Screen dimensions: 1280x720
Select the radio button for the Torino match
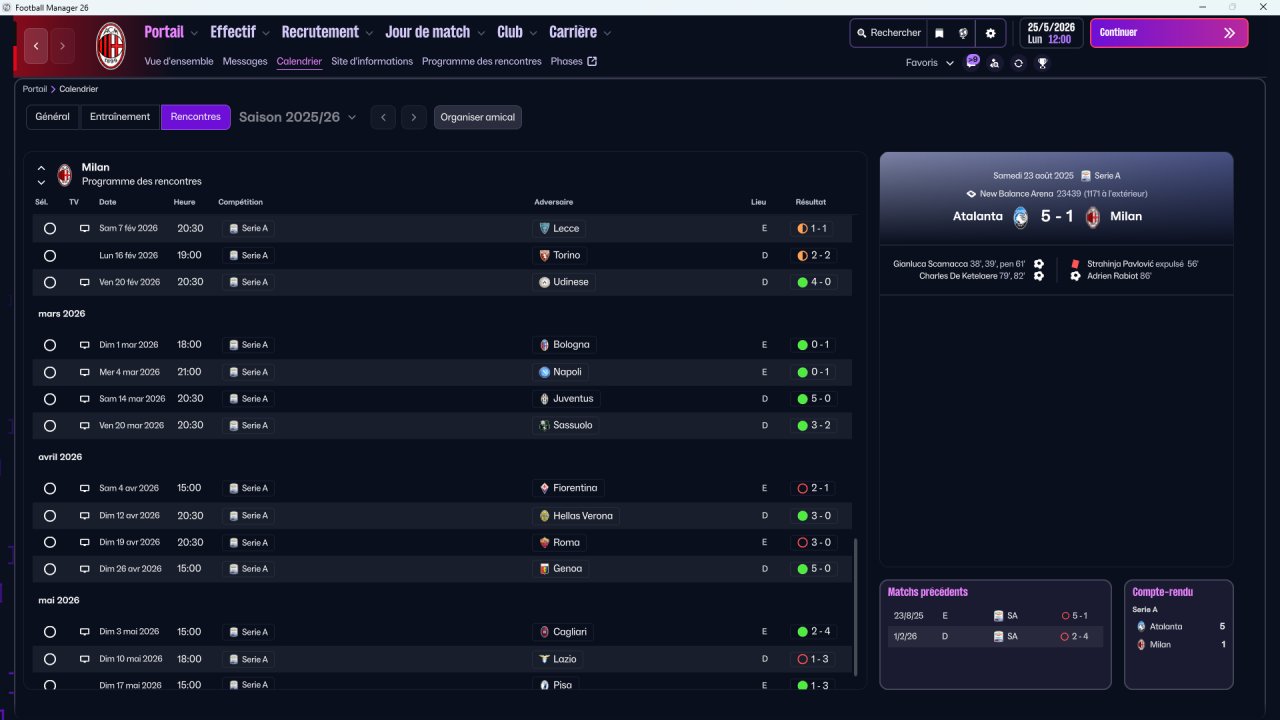[x=50, y=256]
